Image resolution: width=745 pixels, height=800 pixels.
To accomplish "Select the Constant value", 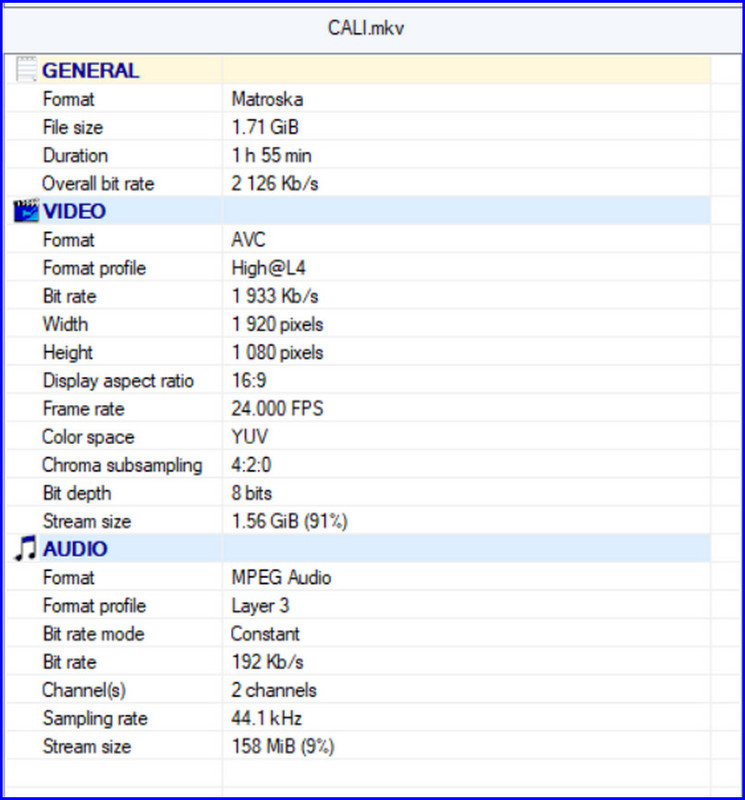I will (265, 634).
